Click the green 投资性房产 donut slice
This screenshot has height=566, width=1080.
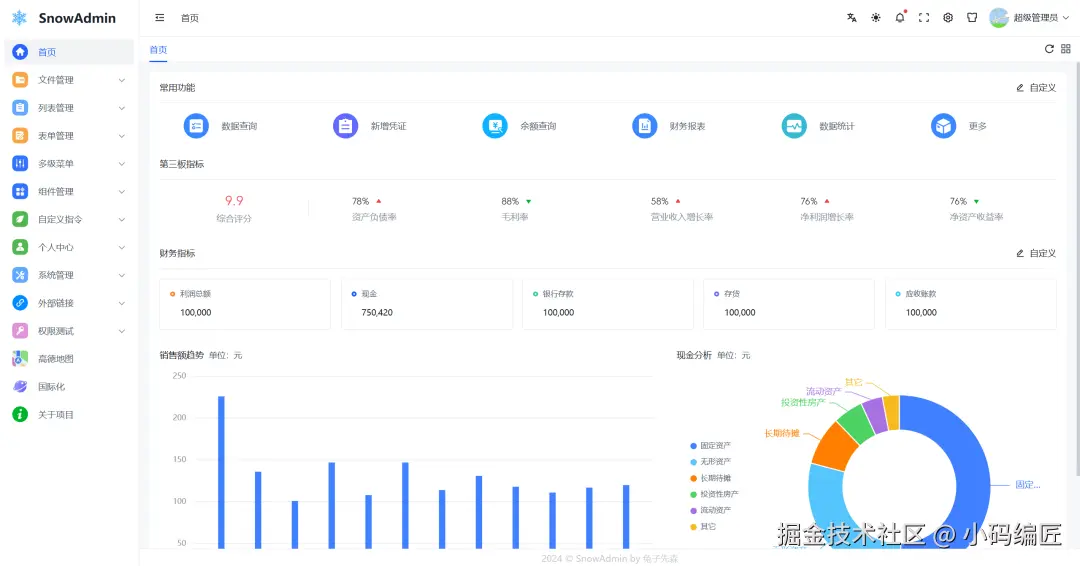(x=856, y=423)
